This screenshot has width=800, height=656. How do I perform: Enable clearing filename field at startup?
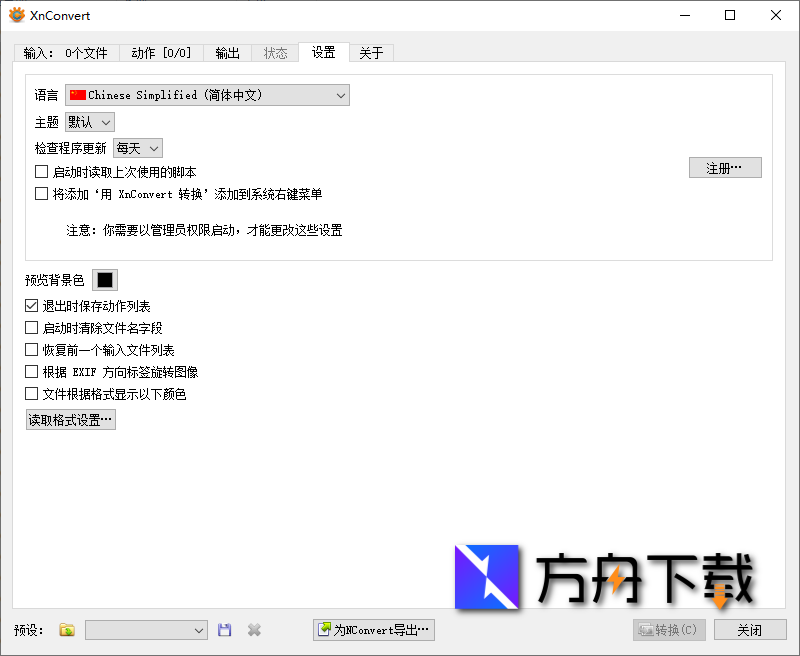coord(32,327)
